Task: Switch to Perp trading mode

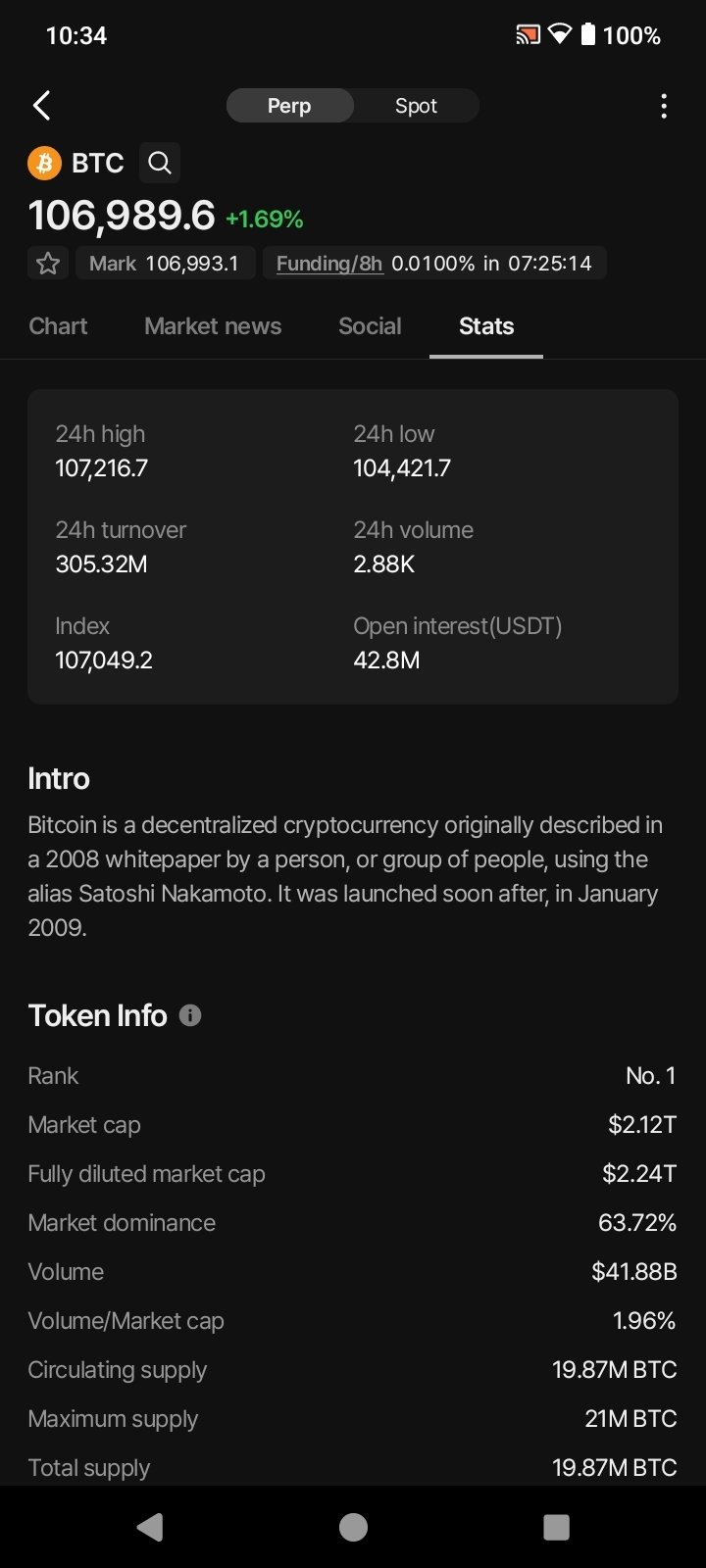Action: pyautogui.click(x=289, y=106)
